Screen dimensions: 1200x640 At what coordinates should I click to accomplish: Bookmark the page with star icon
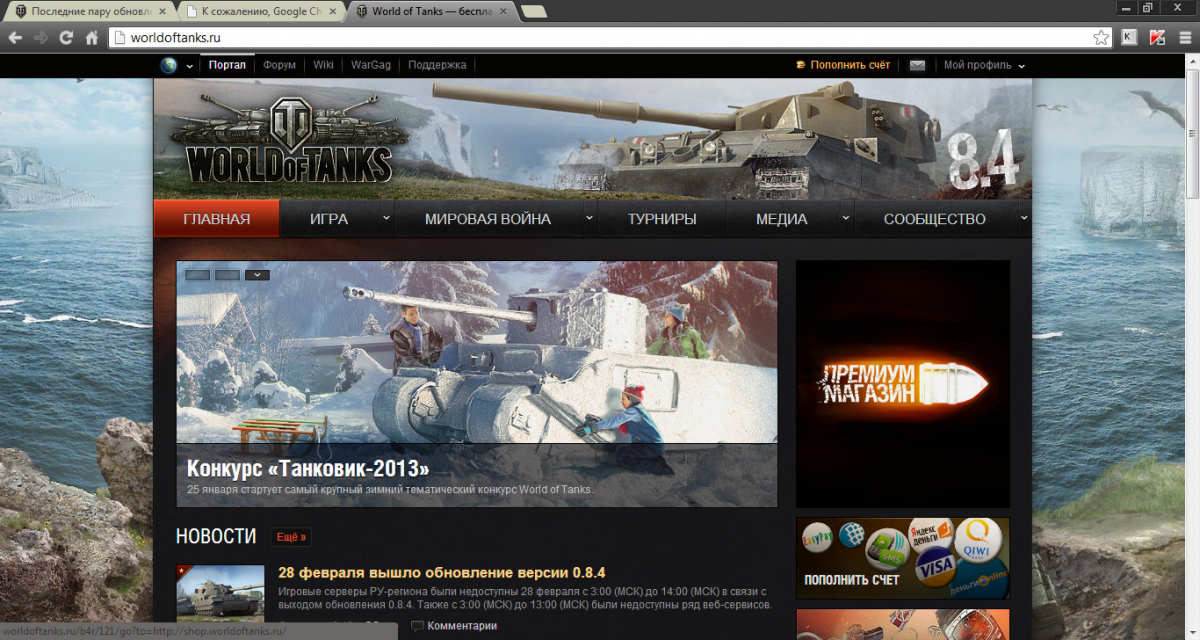pyautogui.click(x=1101, y=38)
